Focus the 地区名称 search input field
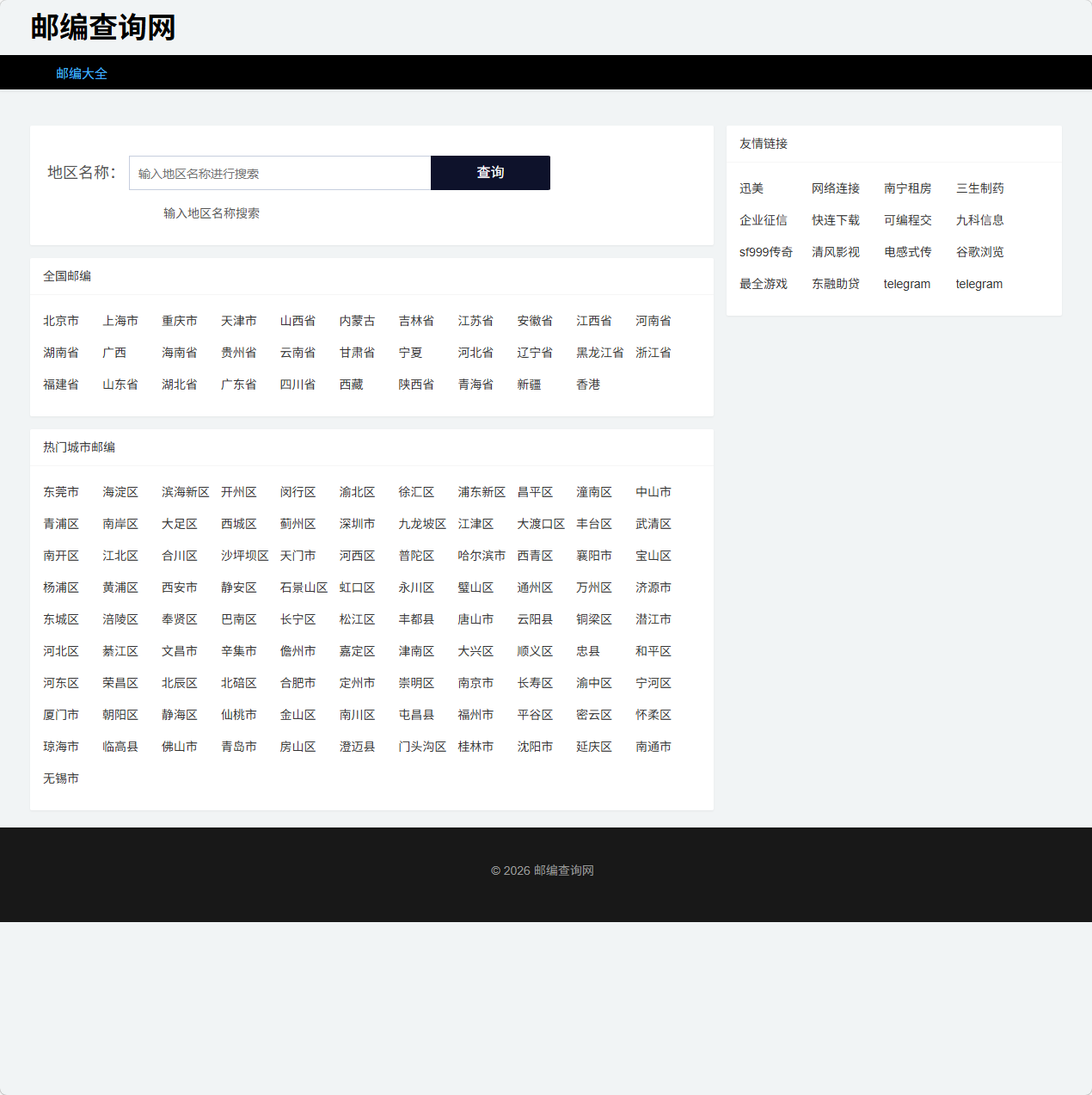Screen dimensions: 1092x1095 pyautogui.click(x=279, y=173)
